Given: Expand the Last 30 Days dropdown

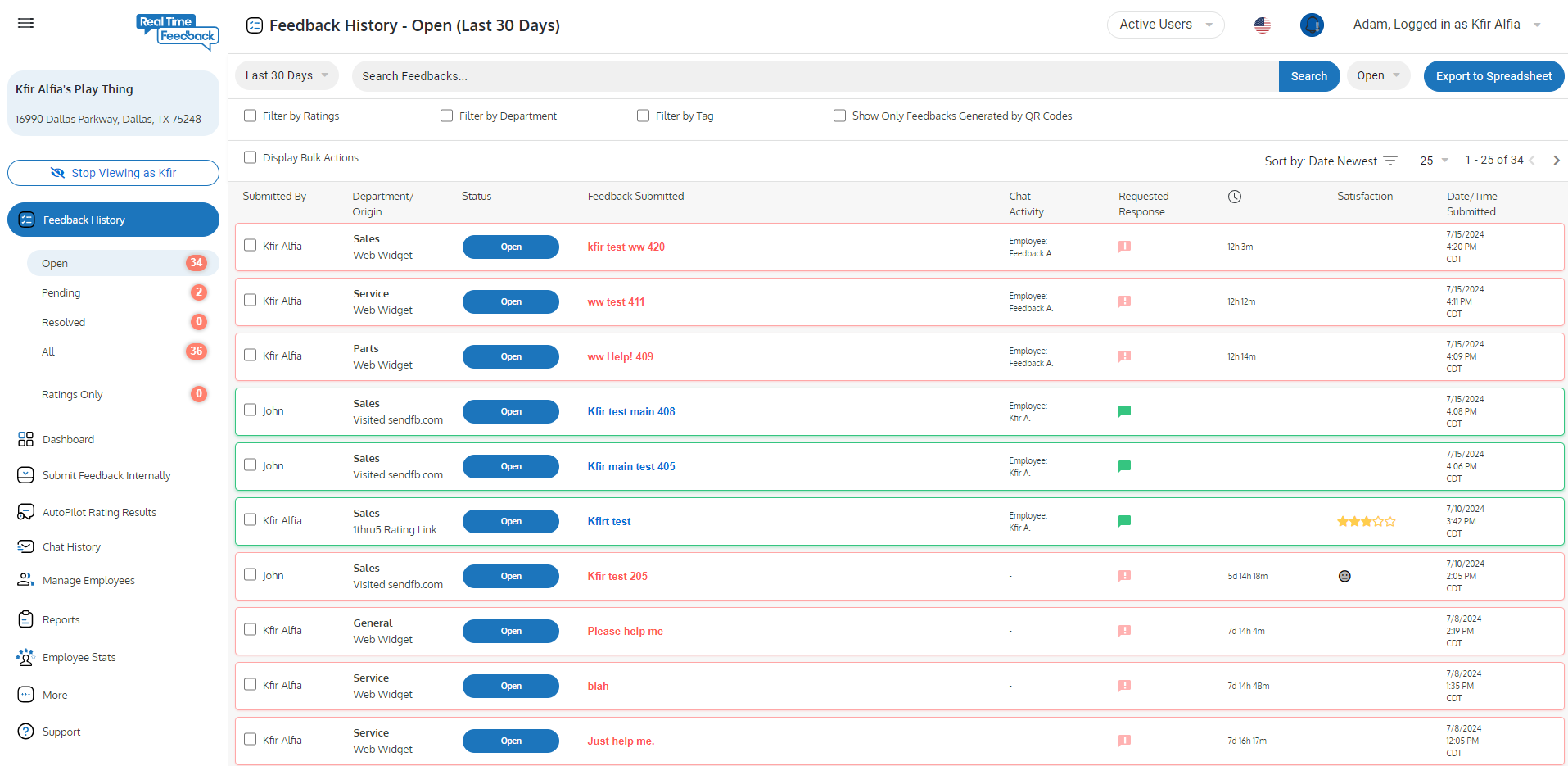Looking at the screenshot, I should click(287, 75).
